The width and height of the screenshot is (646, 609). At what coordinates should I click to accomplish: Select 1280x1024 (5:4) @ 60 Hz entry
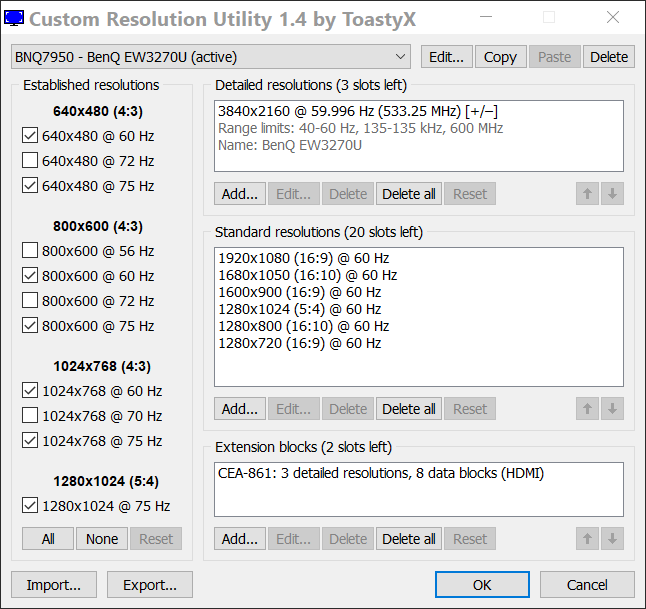(x=419, y=309)
